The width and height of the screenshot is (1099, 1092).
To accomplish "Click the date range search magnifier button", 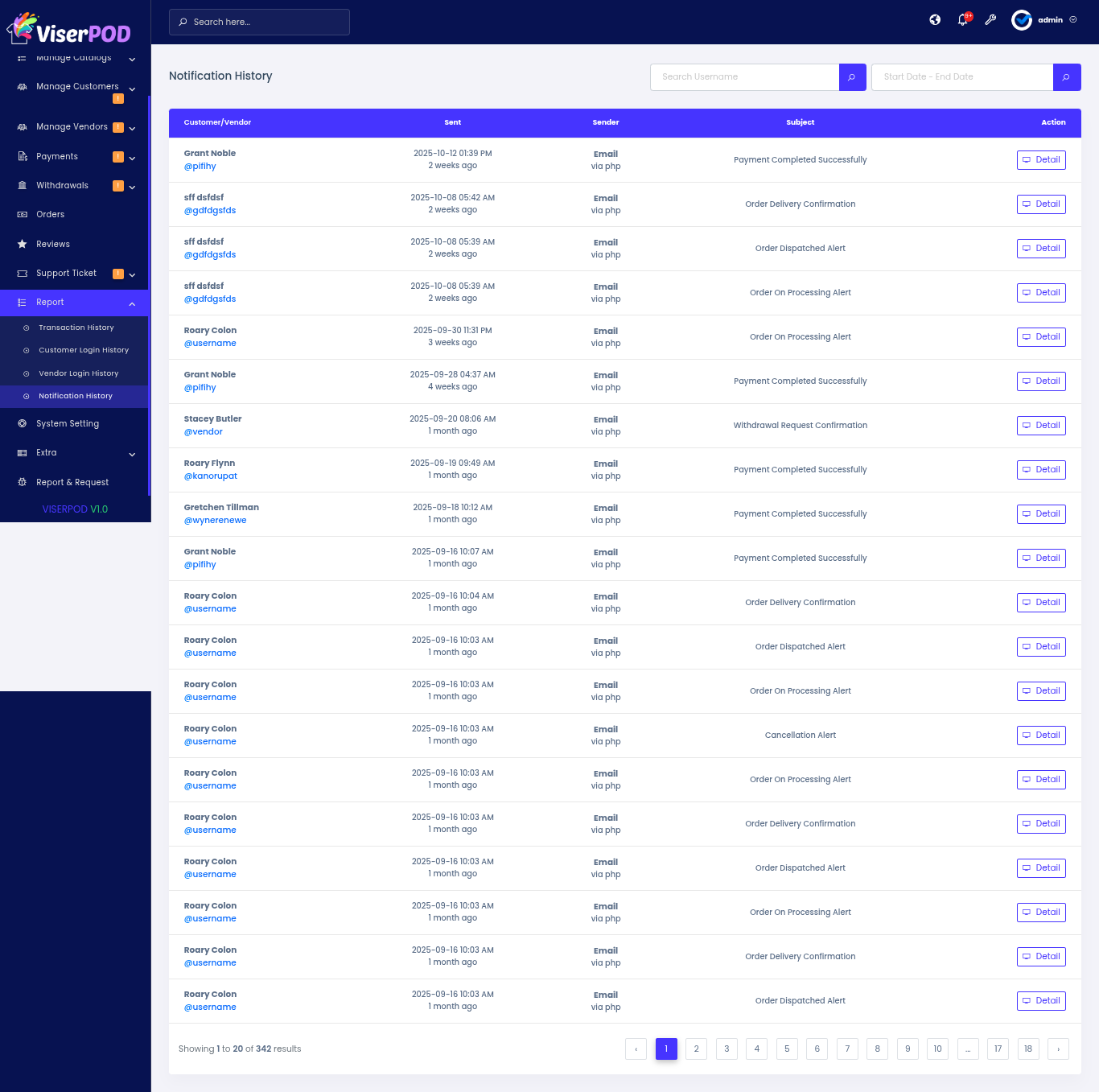I will (x=1066, y=77).
